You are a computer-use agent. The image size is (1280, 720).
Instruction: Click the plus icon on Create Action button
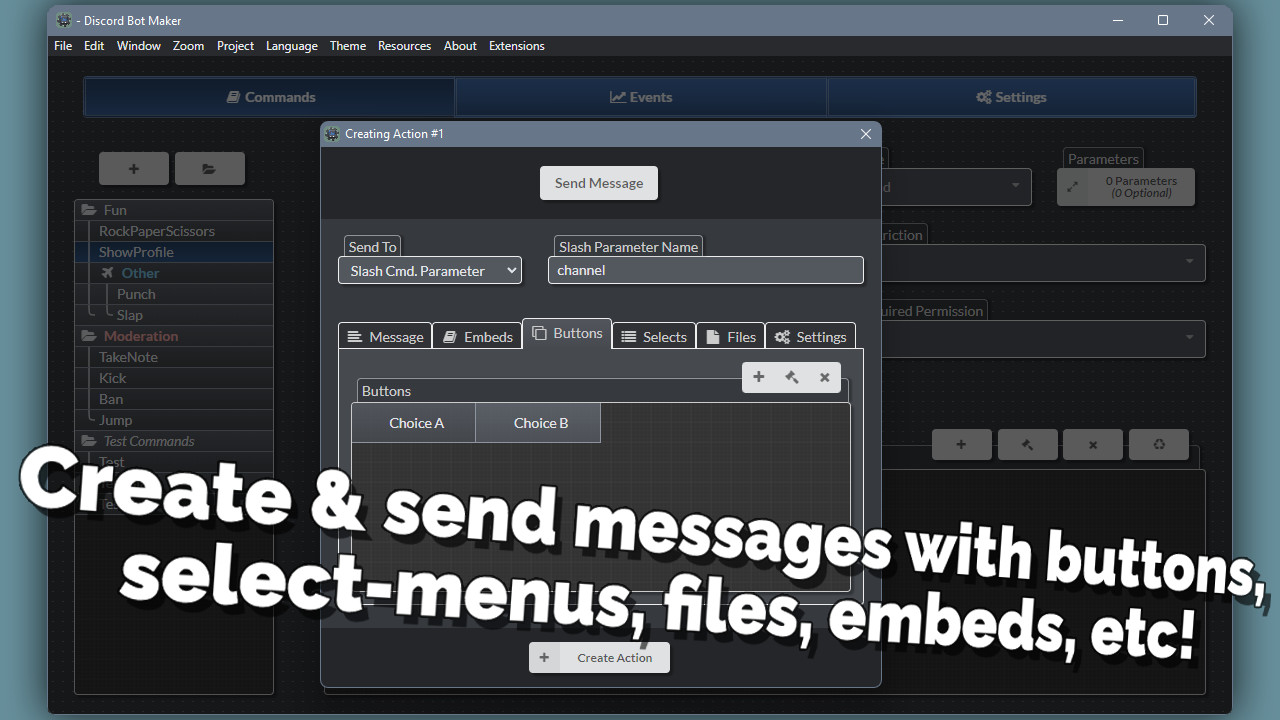tap(544, 657)
